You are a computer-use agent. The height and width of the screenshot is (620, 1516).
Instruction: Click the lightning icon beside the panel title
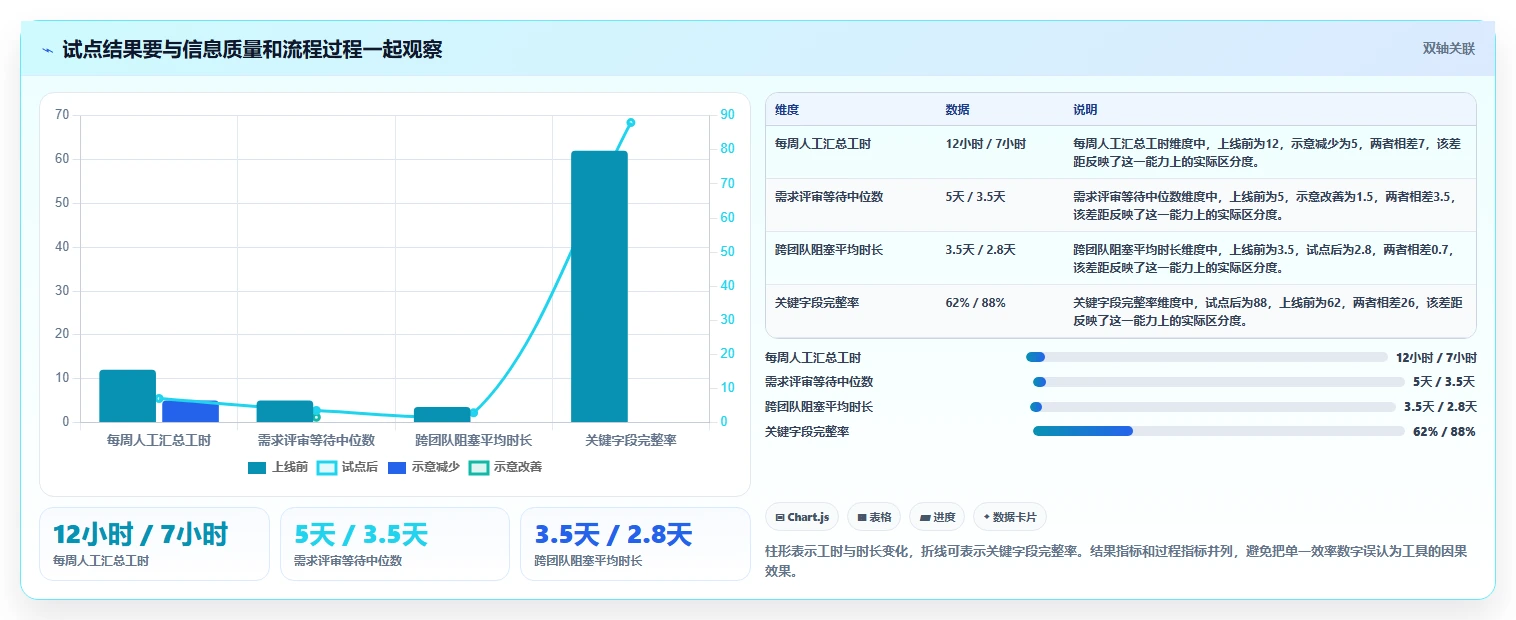coord(47,49)
